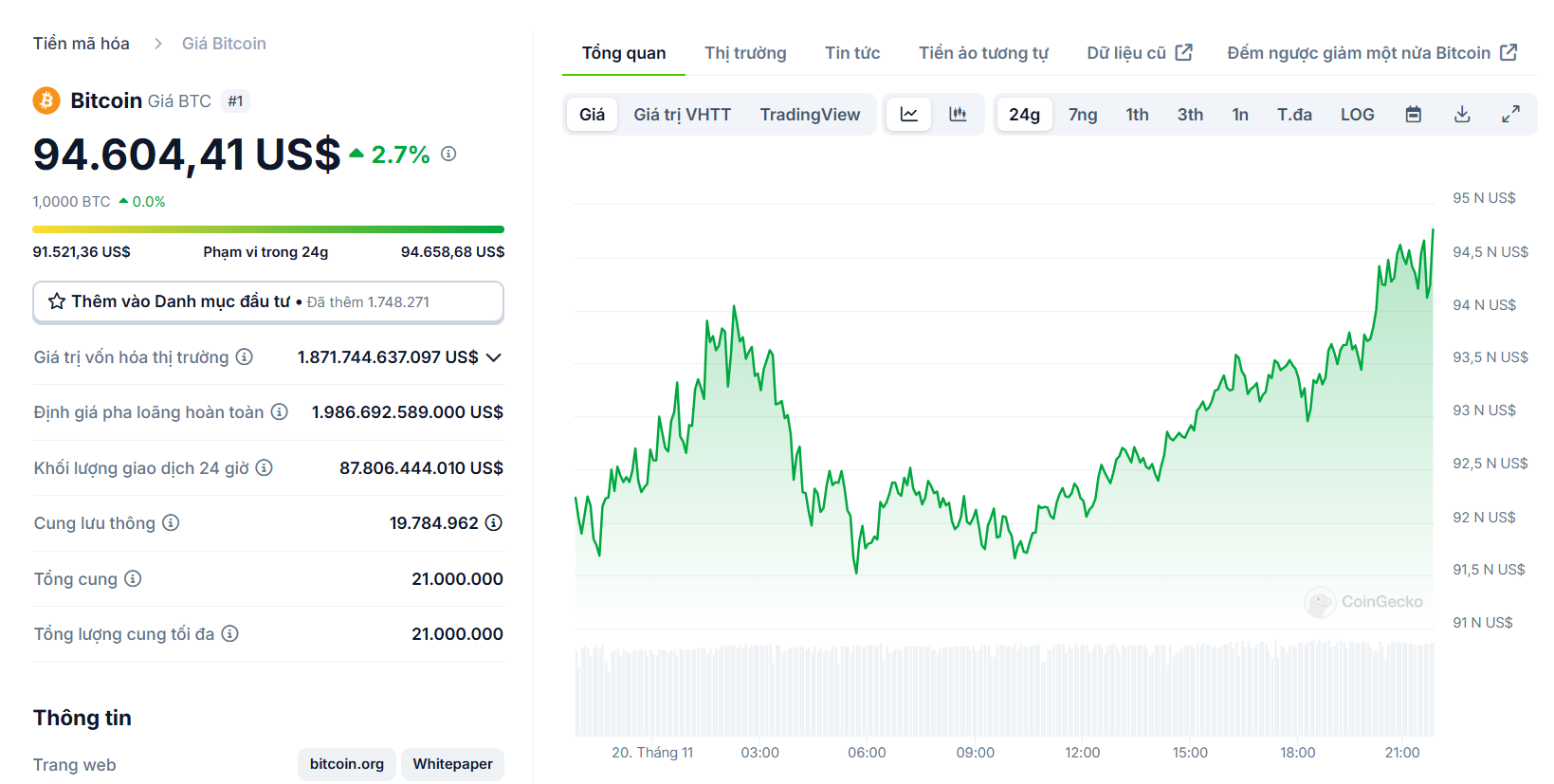Open Đếm ngược giảm một nửa Bitcoin tab
The image size is (1554, 784).
click(1372, 53)
